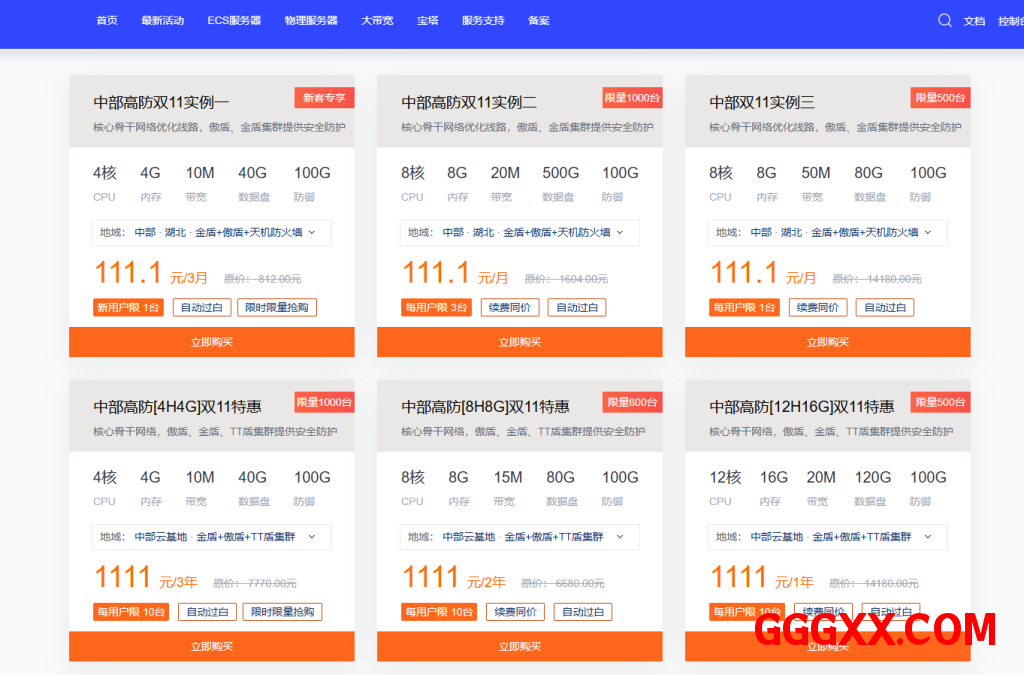Image resolution: width=1024 pixels, height=675 pixels.
Task: Select the 最新活动 navigation item
Action: click(162, 21)
